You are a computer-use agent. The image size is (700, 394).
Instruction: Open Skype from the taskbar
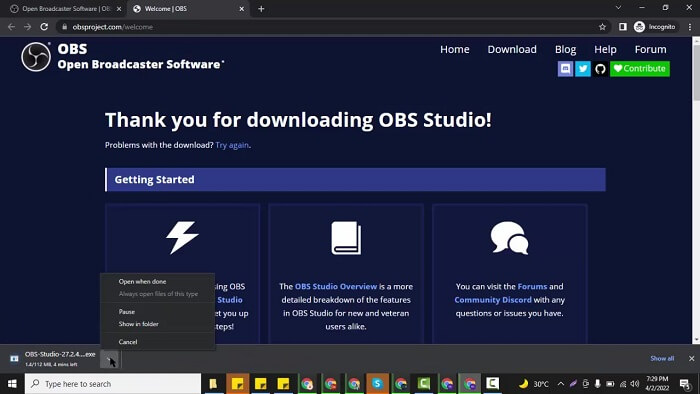tap(377, 384)
